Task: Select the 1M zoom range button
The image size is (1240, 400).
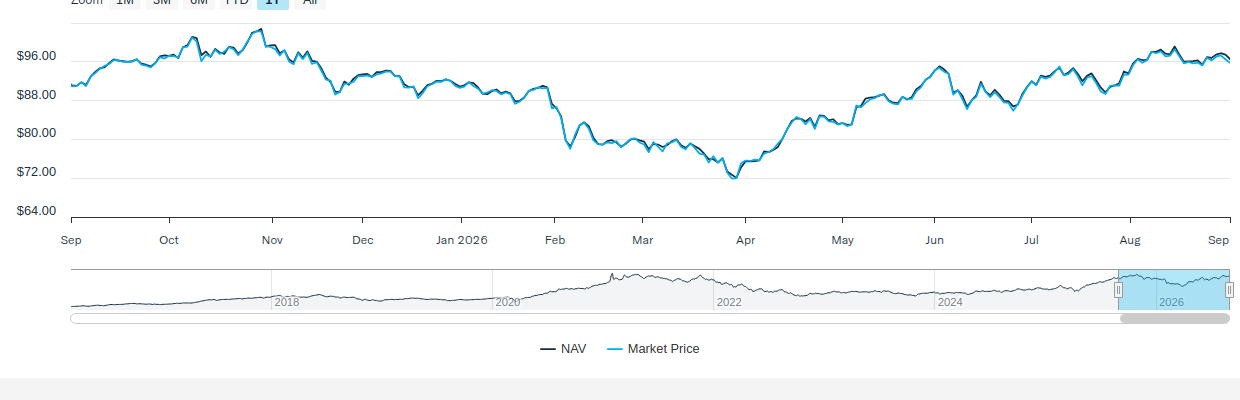Action: 125,3
